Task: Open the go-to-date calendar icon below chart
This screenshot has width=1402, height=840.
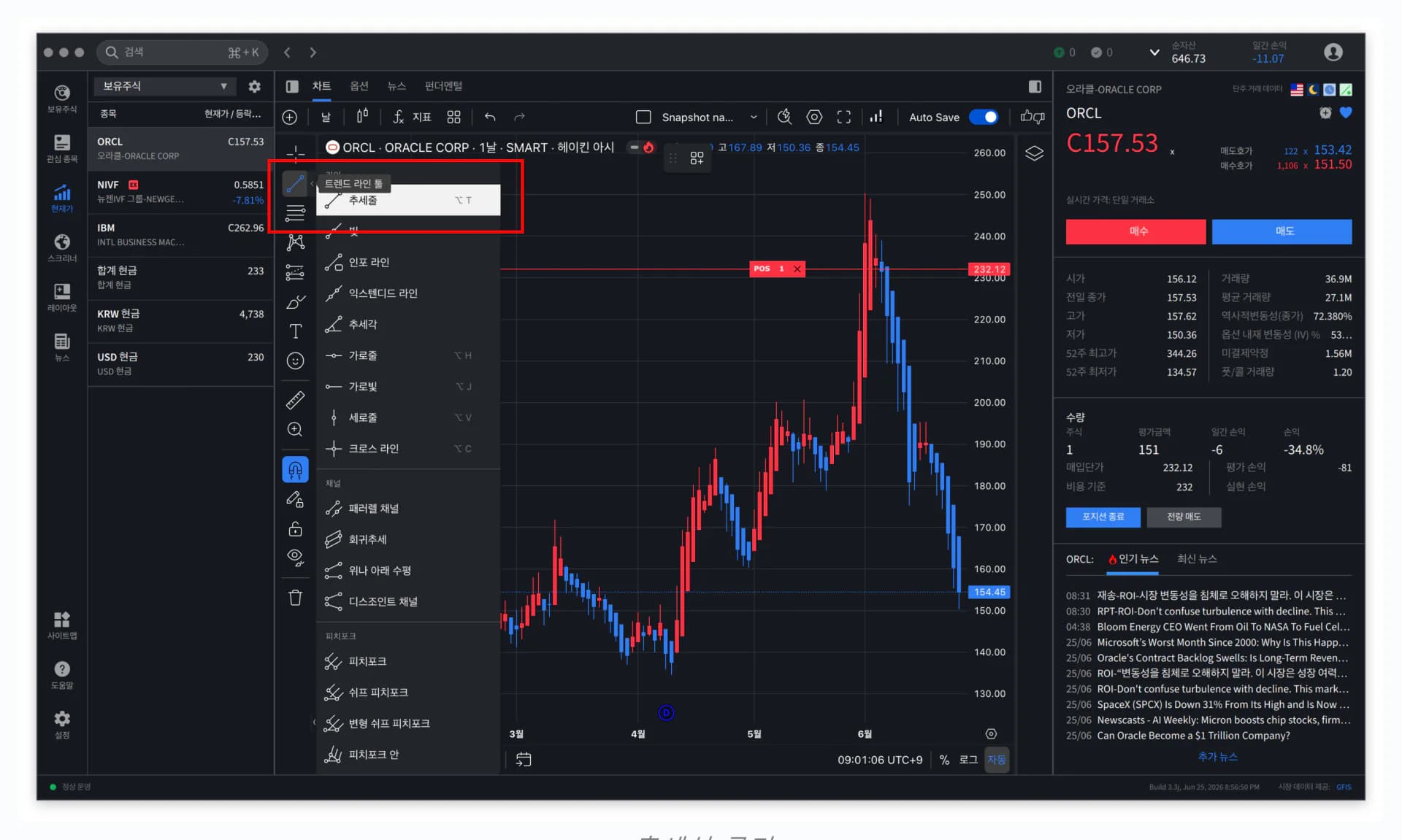Action: pyautogui.click(x=524, y=760)
